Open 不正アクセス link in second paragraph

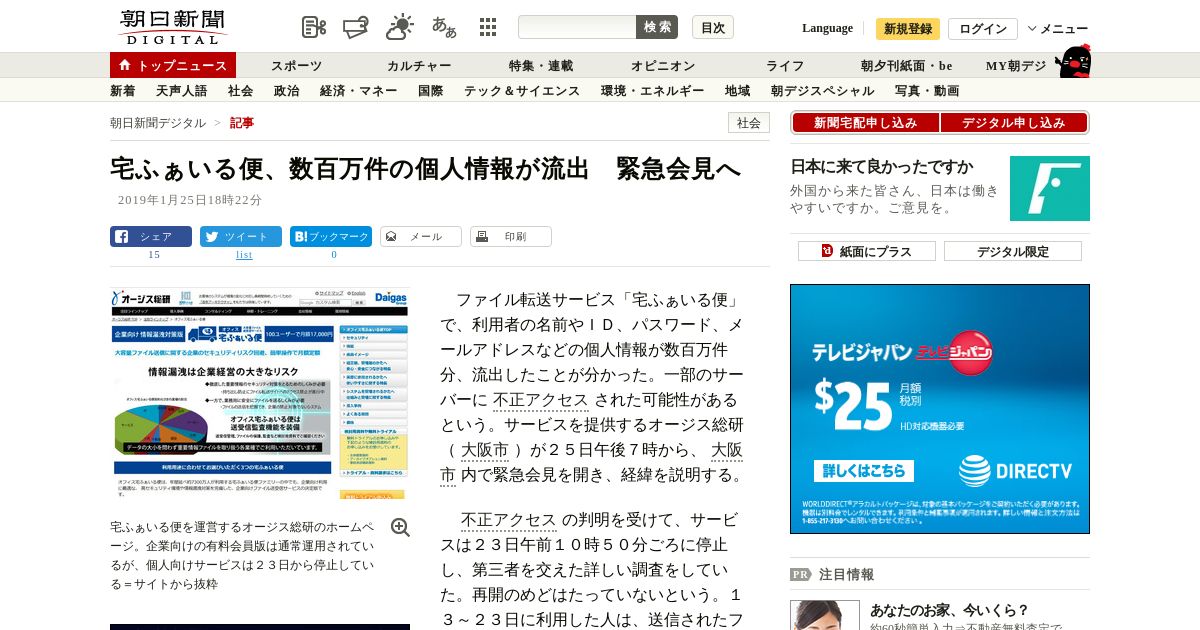(509, 520)
